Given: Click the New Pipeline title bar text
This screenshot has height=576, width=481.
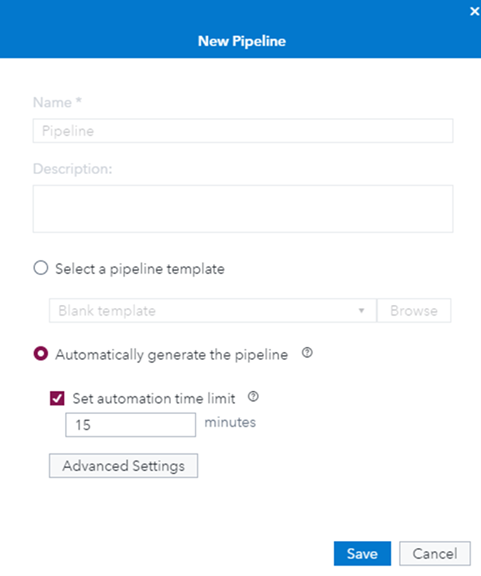Looking at the screenshot, I should [x=242, y=41].
